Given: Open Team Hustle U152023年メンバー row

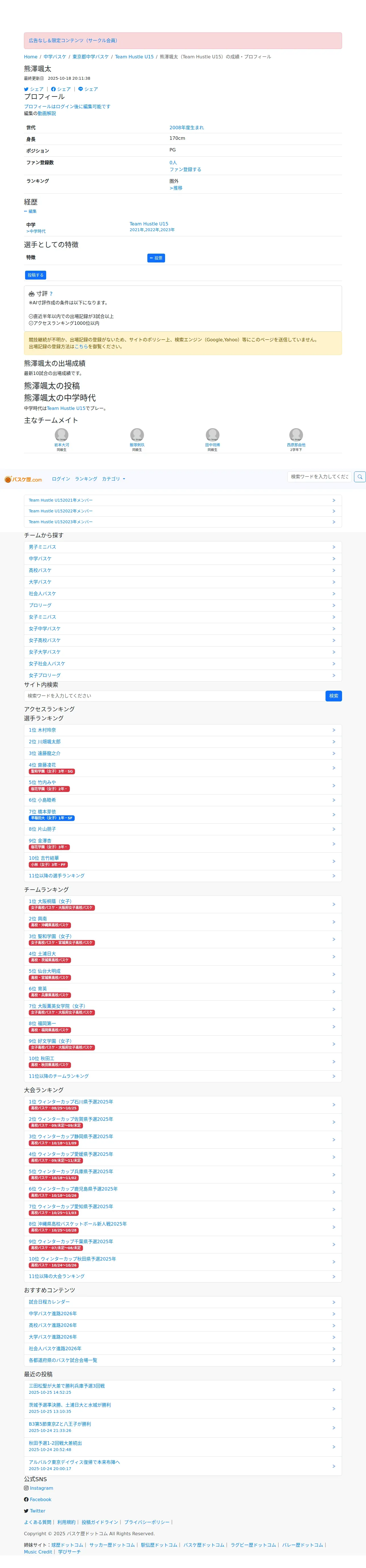Looking at the screenshot, I should pyautogui.click(x=183, y=522).
